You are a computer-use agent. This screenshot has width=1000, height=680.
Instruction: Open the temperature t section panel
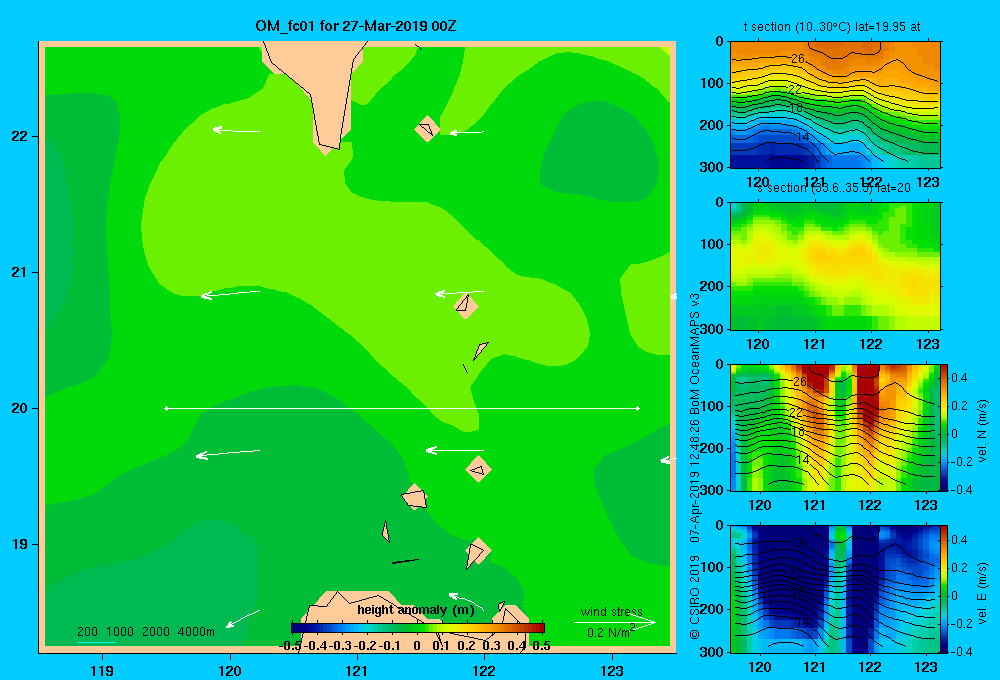[835, 105]
